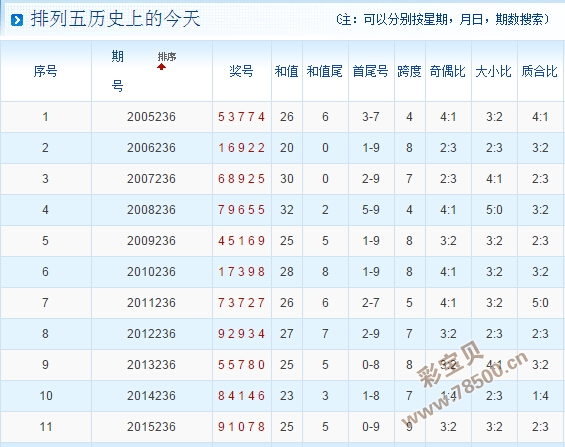Viewport: 565px width, 447px height.
Task: Click the 排列五历史上的今天 title
Action: [x=115, y=19]
